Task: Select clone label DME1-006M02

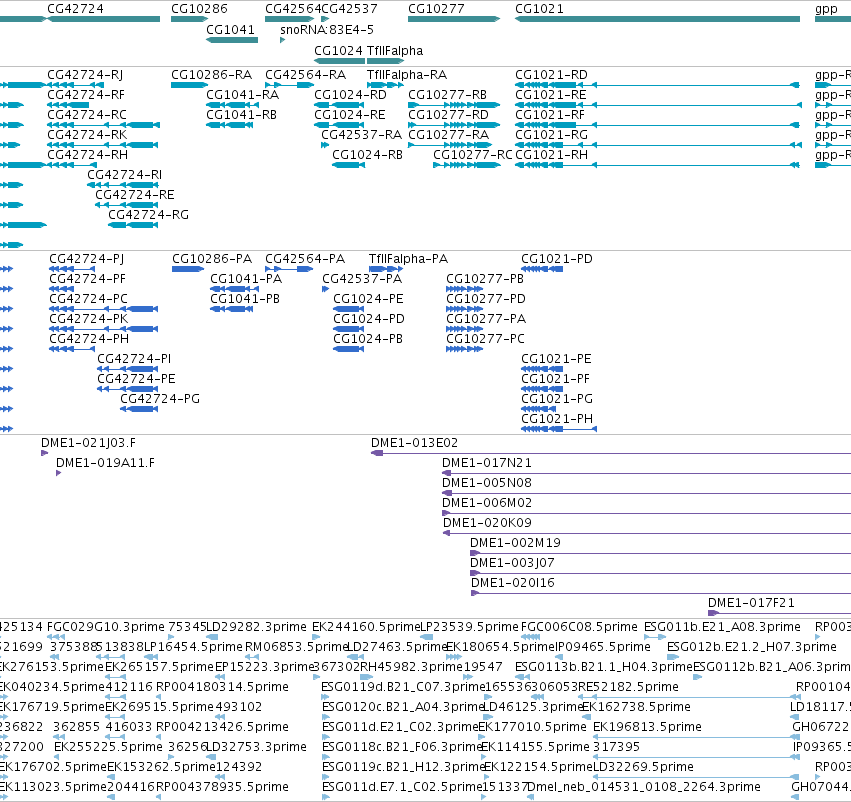Action: pos(487,503)
